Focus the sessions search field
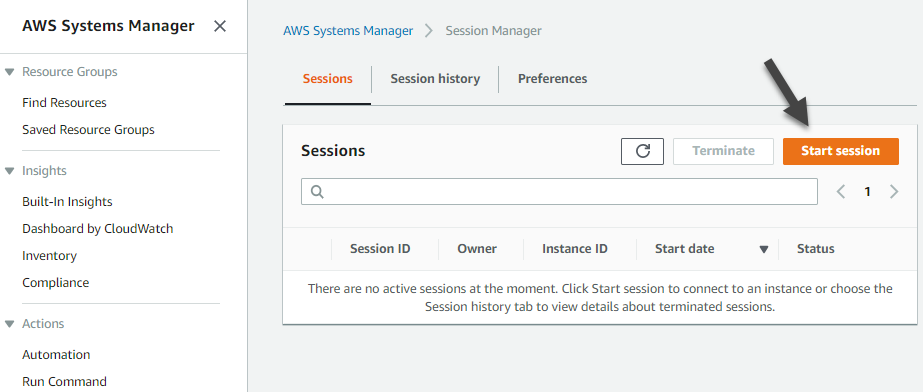Image resolution: width=923 pixels, height=392 pixels. [x=559, y=192]
